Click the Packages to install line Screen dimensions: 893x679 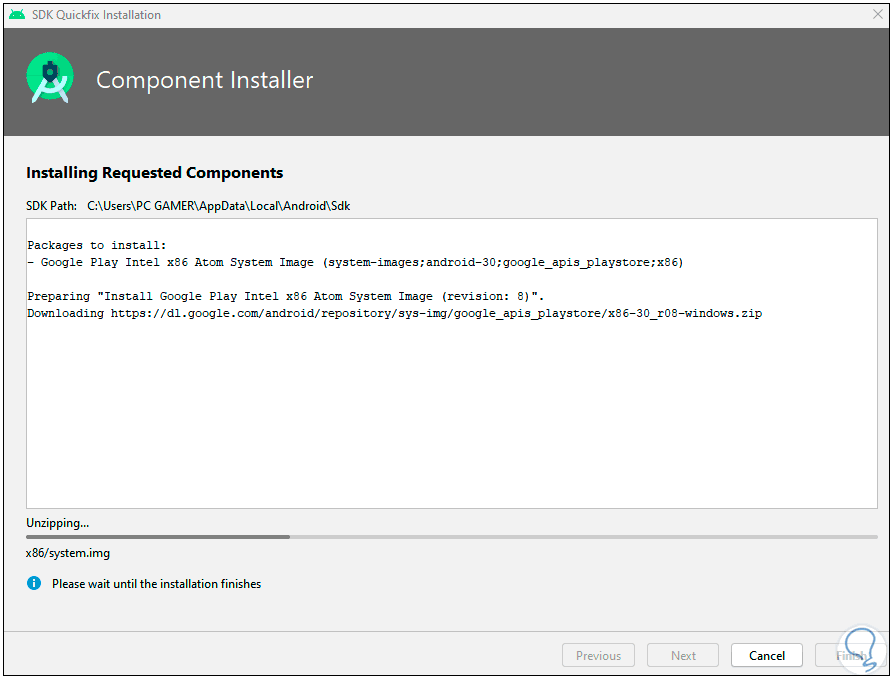tap(97, 245)
